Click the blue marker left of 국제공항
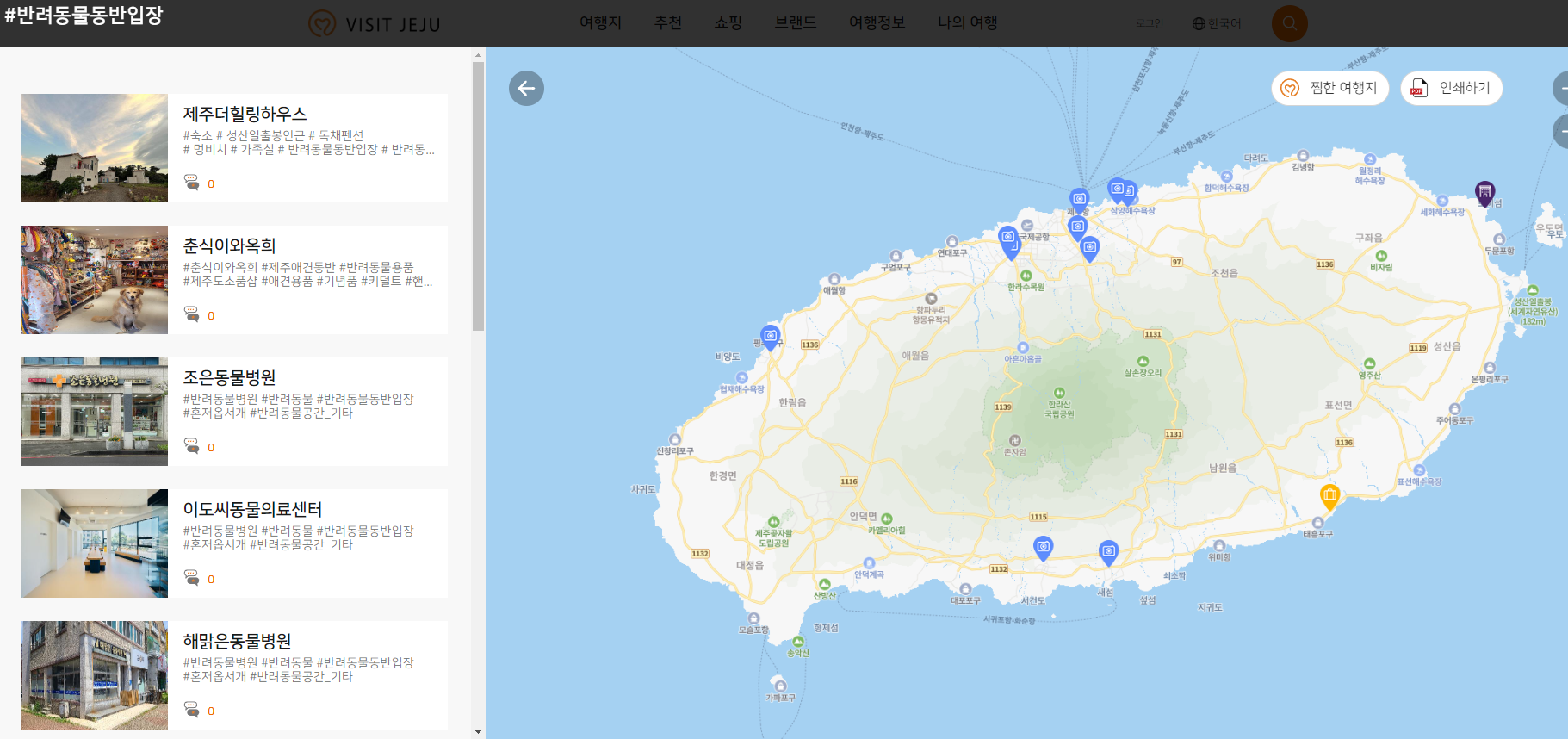1568x739 pixels. point(1008,238)
